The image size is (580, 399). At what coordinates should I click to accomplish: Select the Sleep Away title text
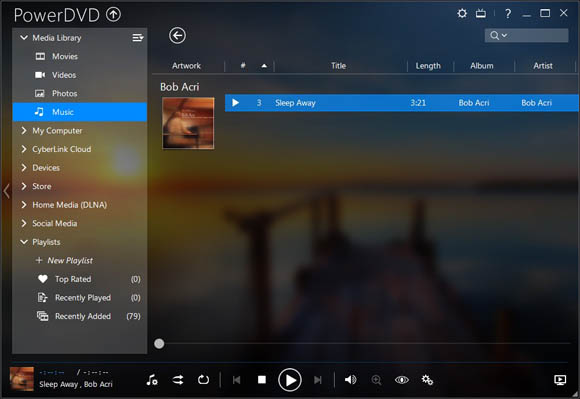295,103
